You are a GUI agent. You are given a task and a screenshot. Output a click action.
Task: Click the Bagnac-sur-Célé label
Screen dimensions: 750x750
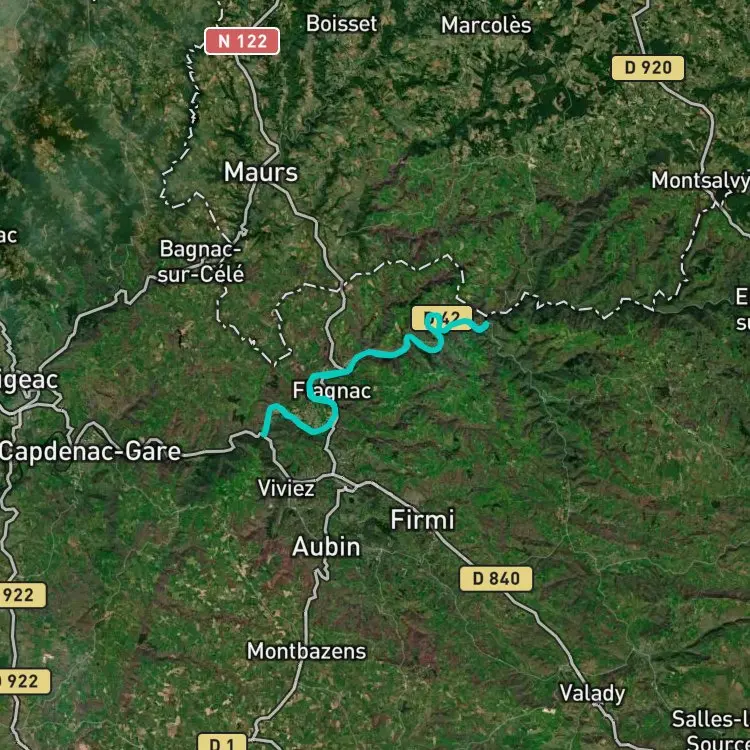click(x=201, y=262)
